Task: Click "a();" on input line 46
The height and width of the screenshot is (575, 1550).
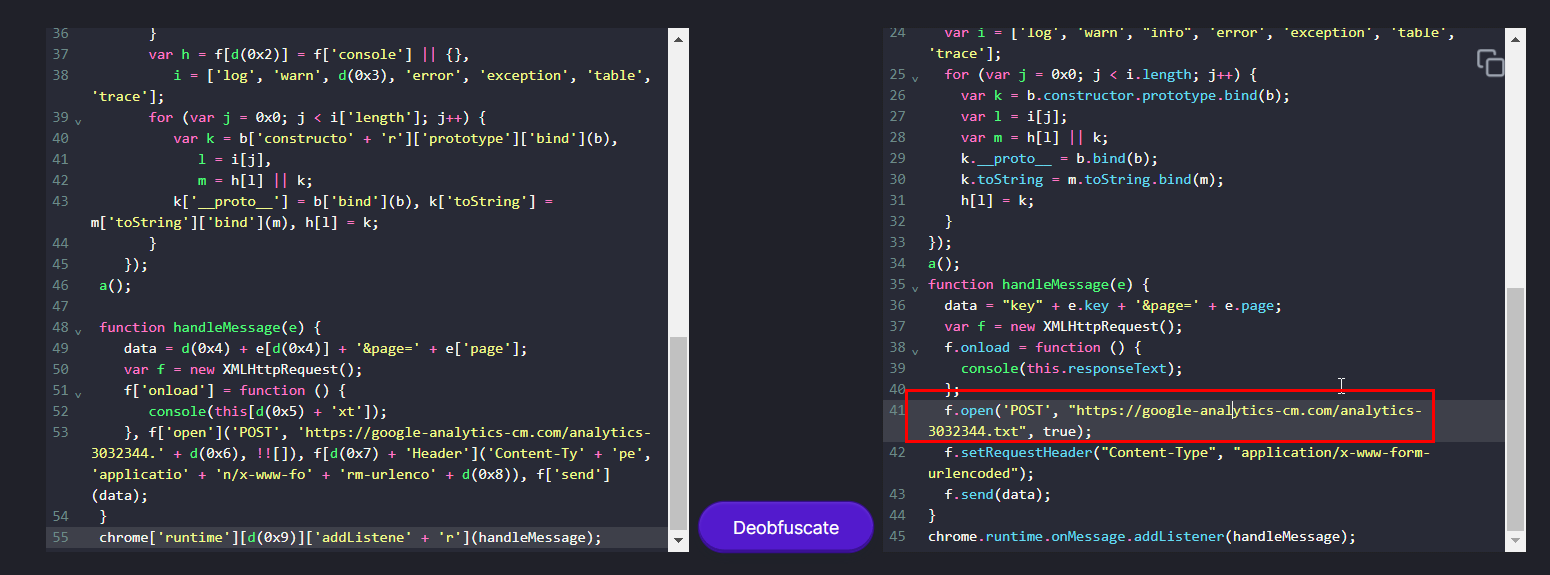Action: coord(115,285)
